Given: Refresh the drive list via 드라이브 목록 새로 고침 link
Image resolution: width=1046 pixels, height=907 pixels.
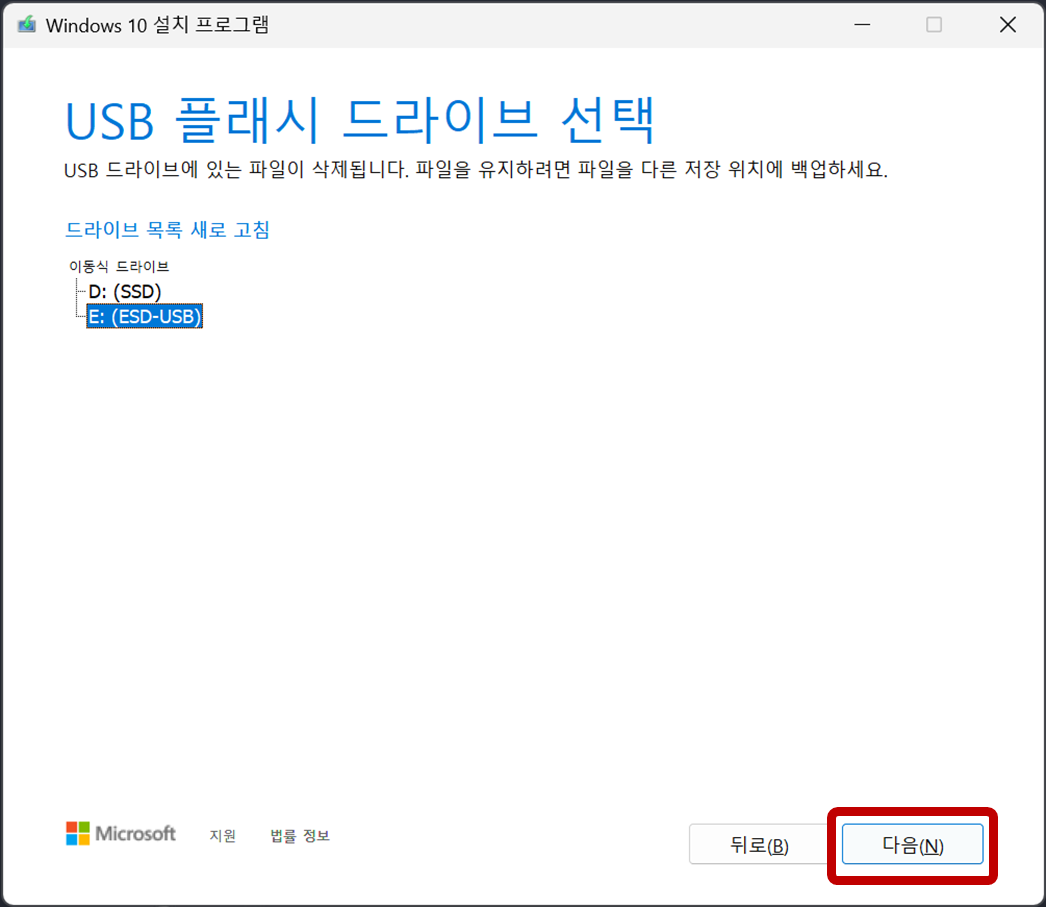Looking at the screenshot, I should [167, 229].
